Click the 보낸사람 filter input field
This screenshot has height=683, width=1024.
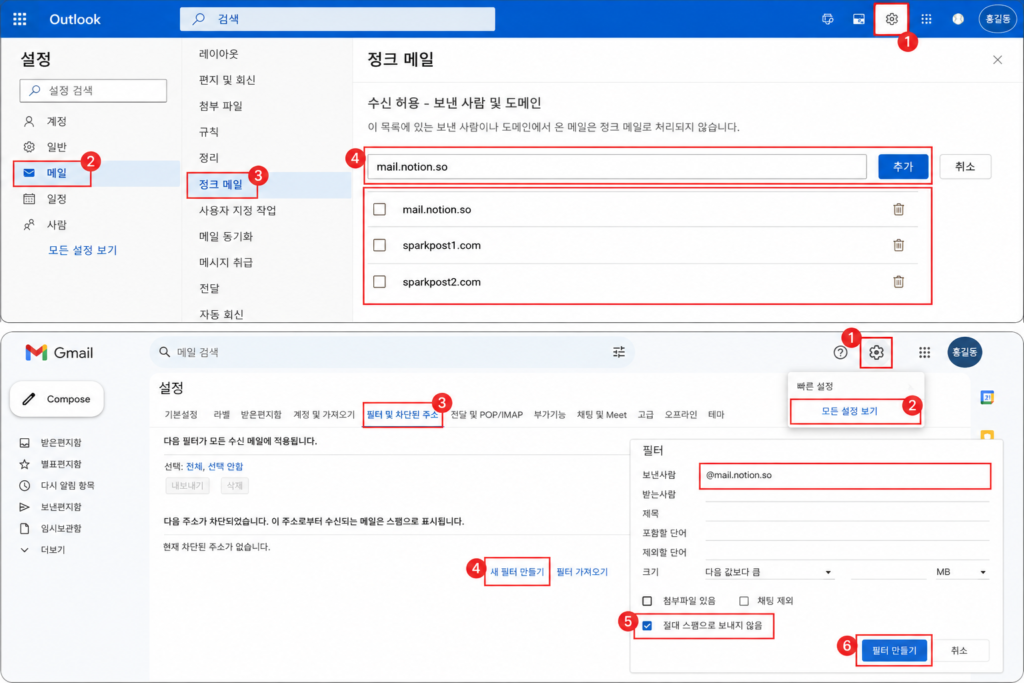click(845, 476)
